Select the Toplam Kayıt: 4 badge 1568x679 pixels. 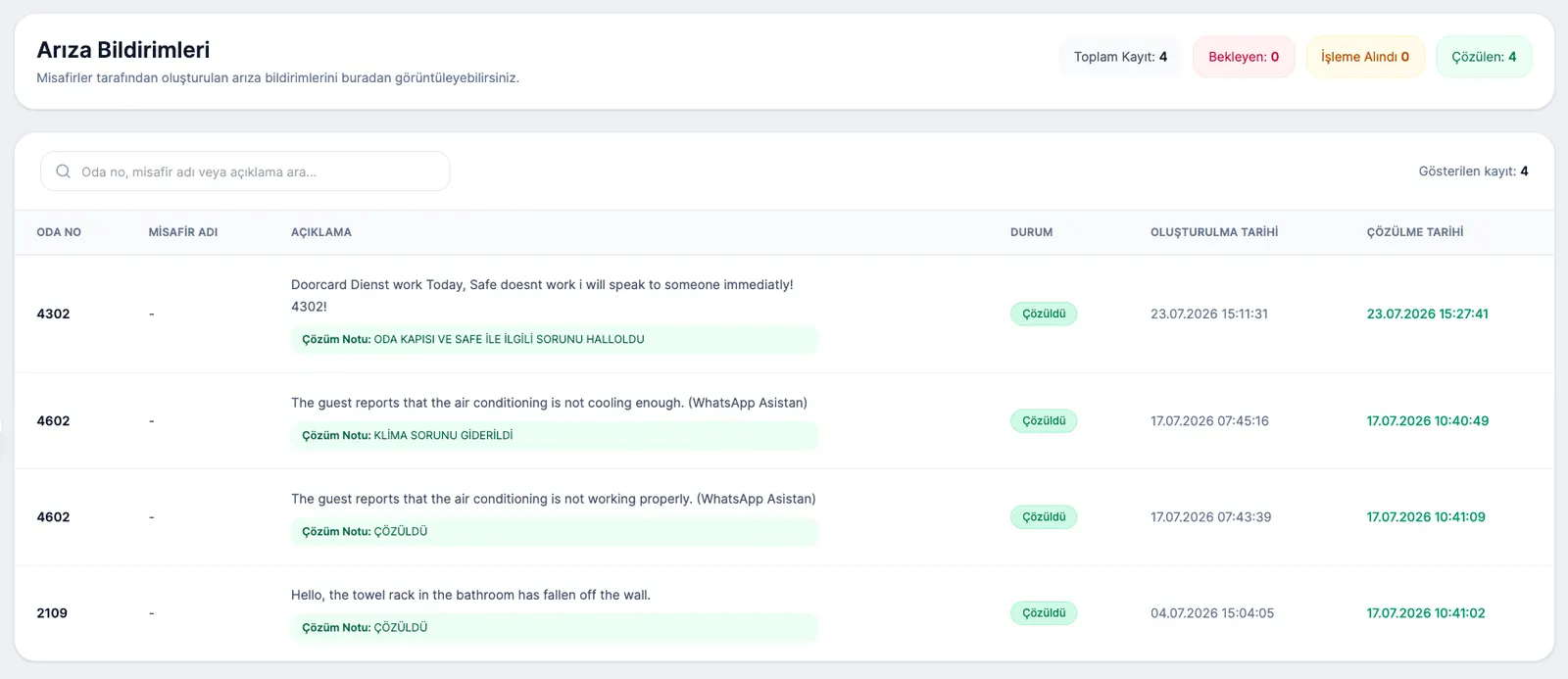click(x=1120, y=57)
